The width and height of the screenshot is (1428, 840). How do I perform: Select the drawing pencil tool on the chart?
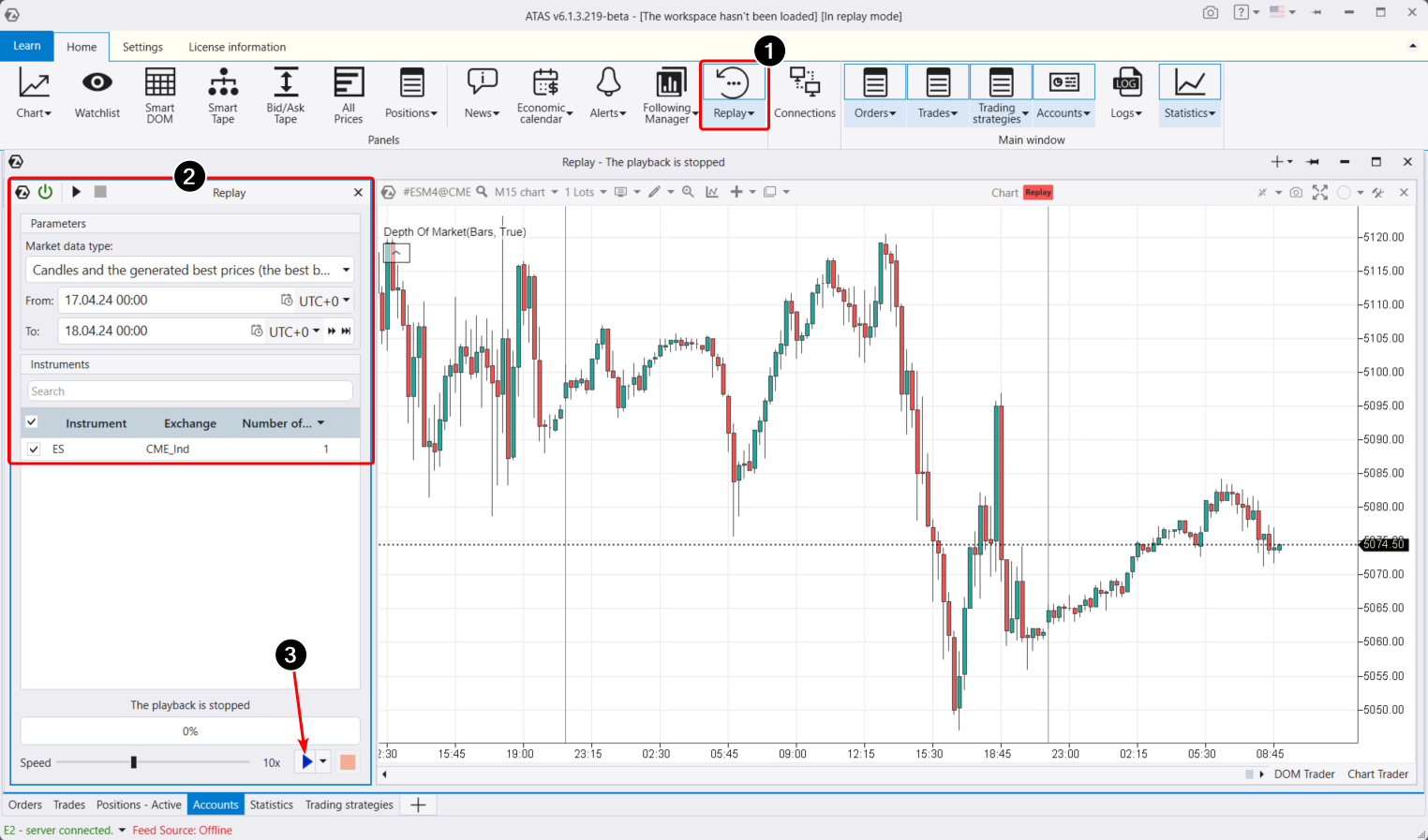[x=654, y=192]
